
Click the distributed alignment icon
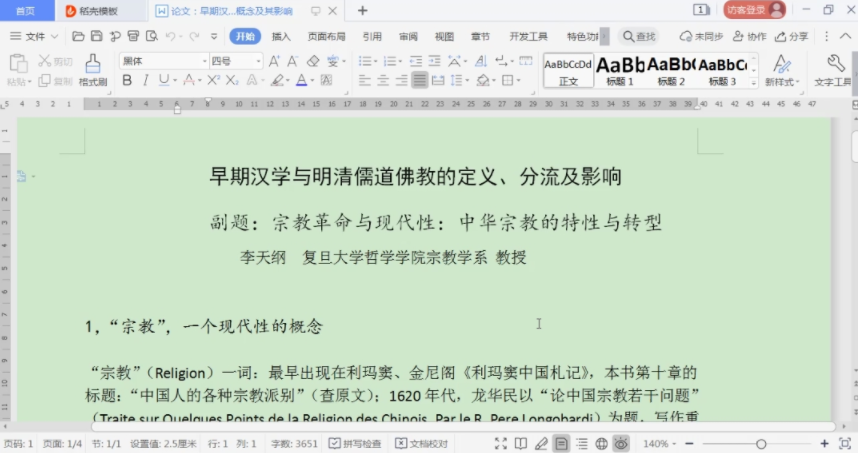(438, 80)
